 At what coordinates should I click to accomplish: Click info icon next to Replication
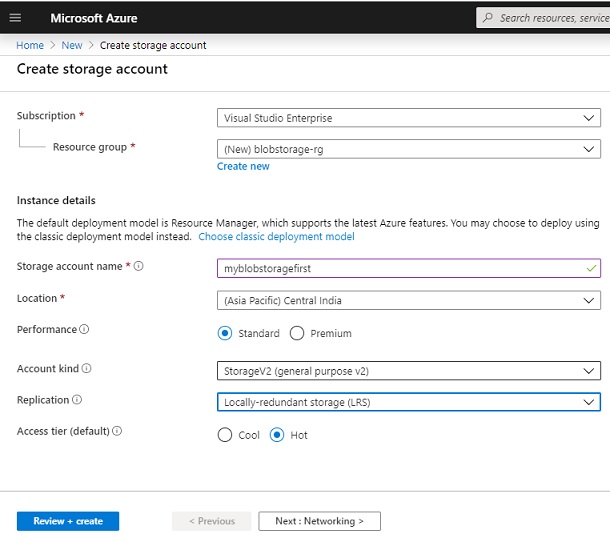click(x=77, y=400)
